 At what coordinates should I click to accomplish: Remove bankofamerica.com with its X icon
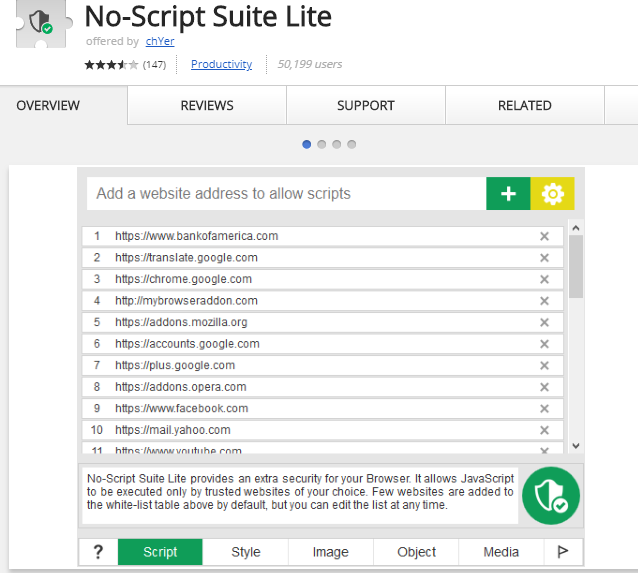tap(544, 237)
